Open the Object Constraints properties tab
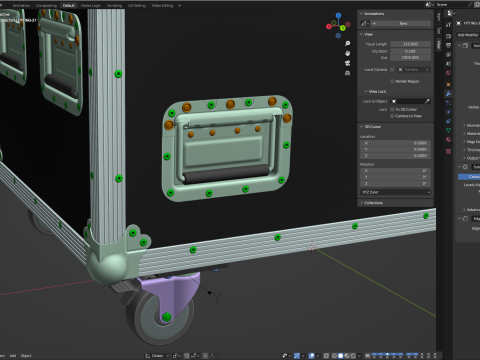480x360 pixels. point(449,121)
